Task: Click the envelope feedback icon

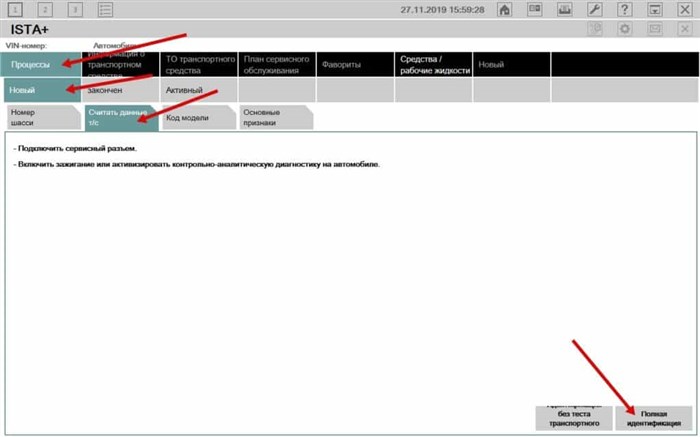Action: [x=654, y=30]
